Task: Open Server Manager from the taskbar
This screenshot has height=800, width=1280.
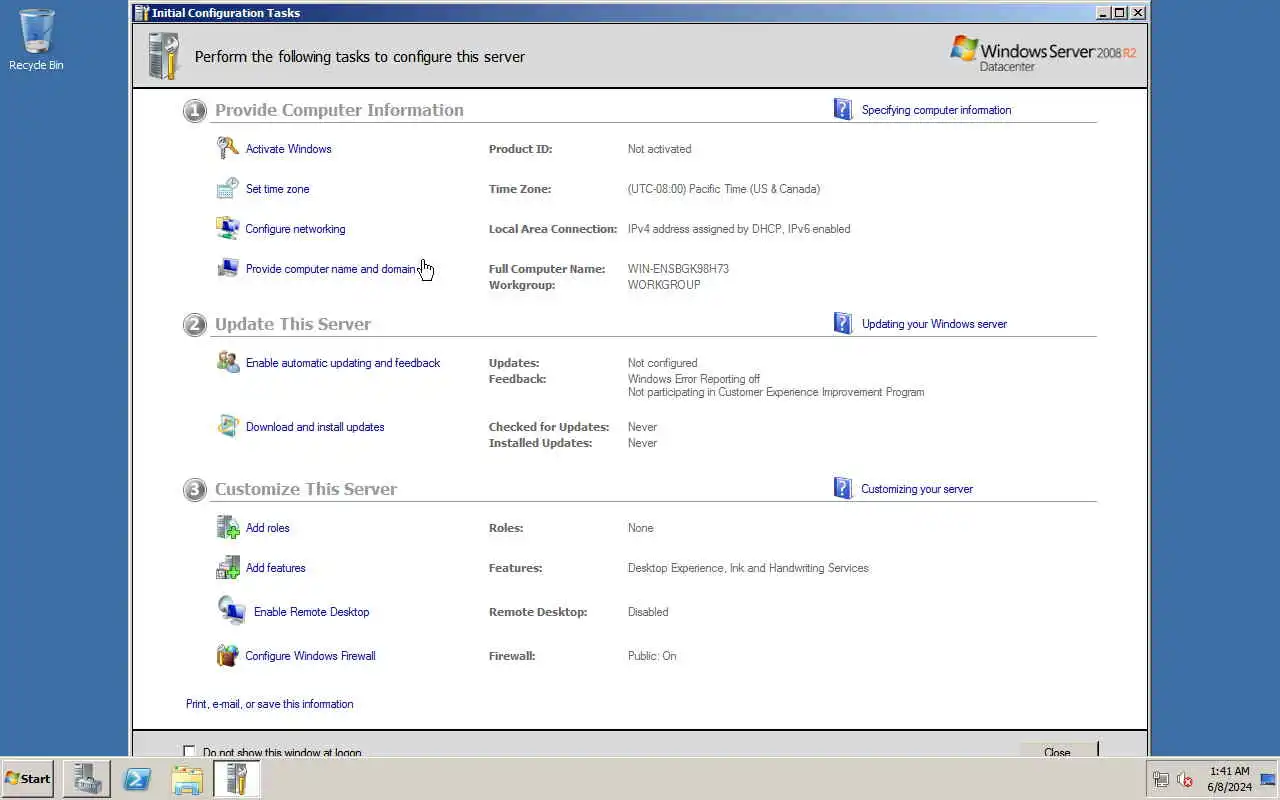Action: [x=87, y=779]
